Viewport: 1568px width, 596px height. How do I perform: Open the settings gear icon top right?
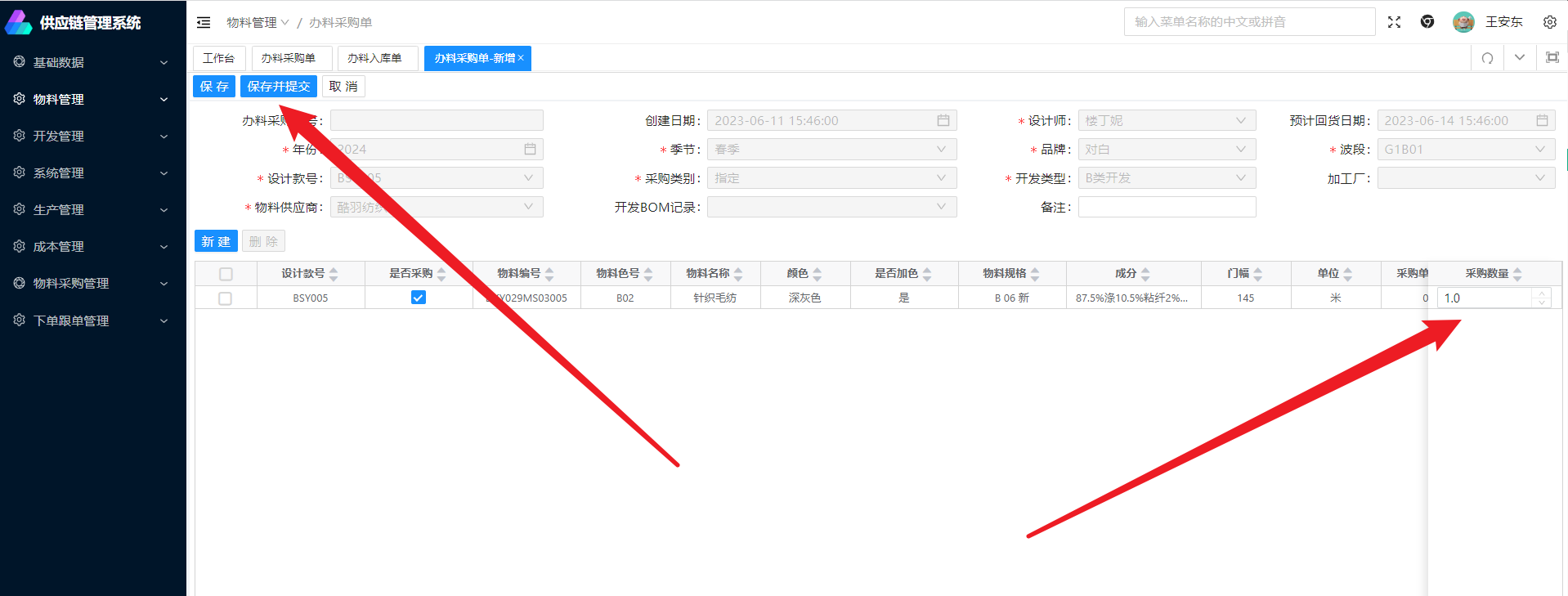tap(1549, 22)
